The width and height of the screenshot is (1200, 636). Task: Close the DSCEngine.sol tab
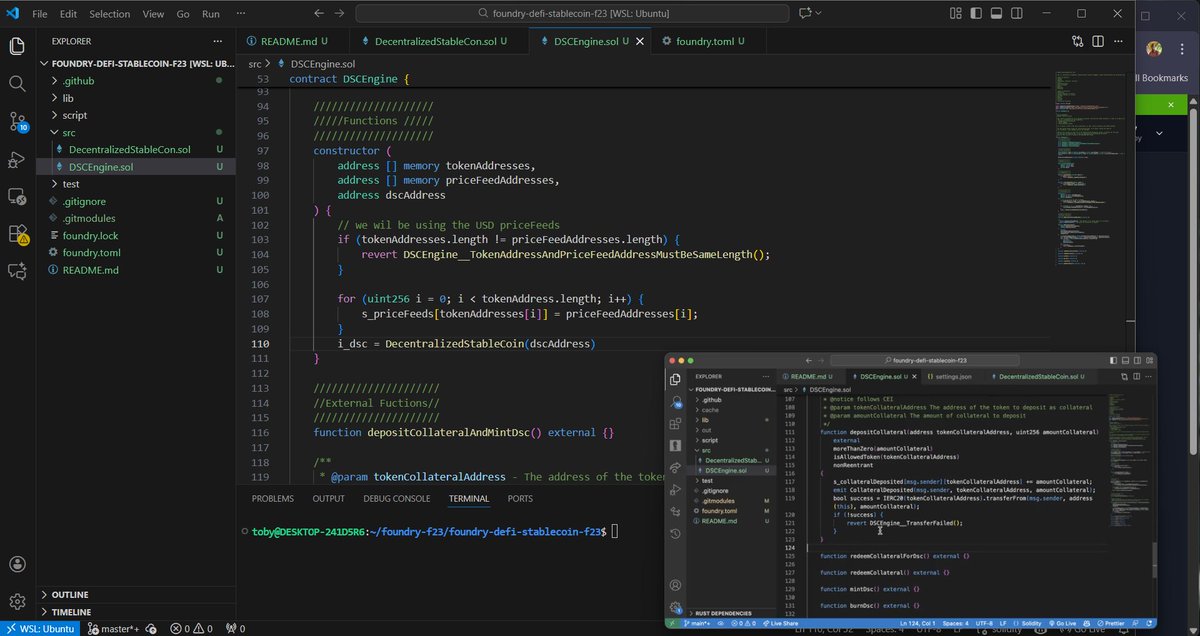tap(639, 42)
